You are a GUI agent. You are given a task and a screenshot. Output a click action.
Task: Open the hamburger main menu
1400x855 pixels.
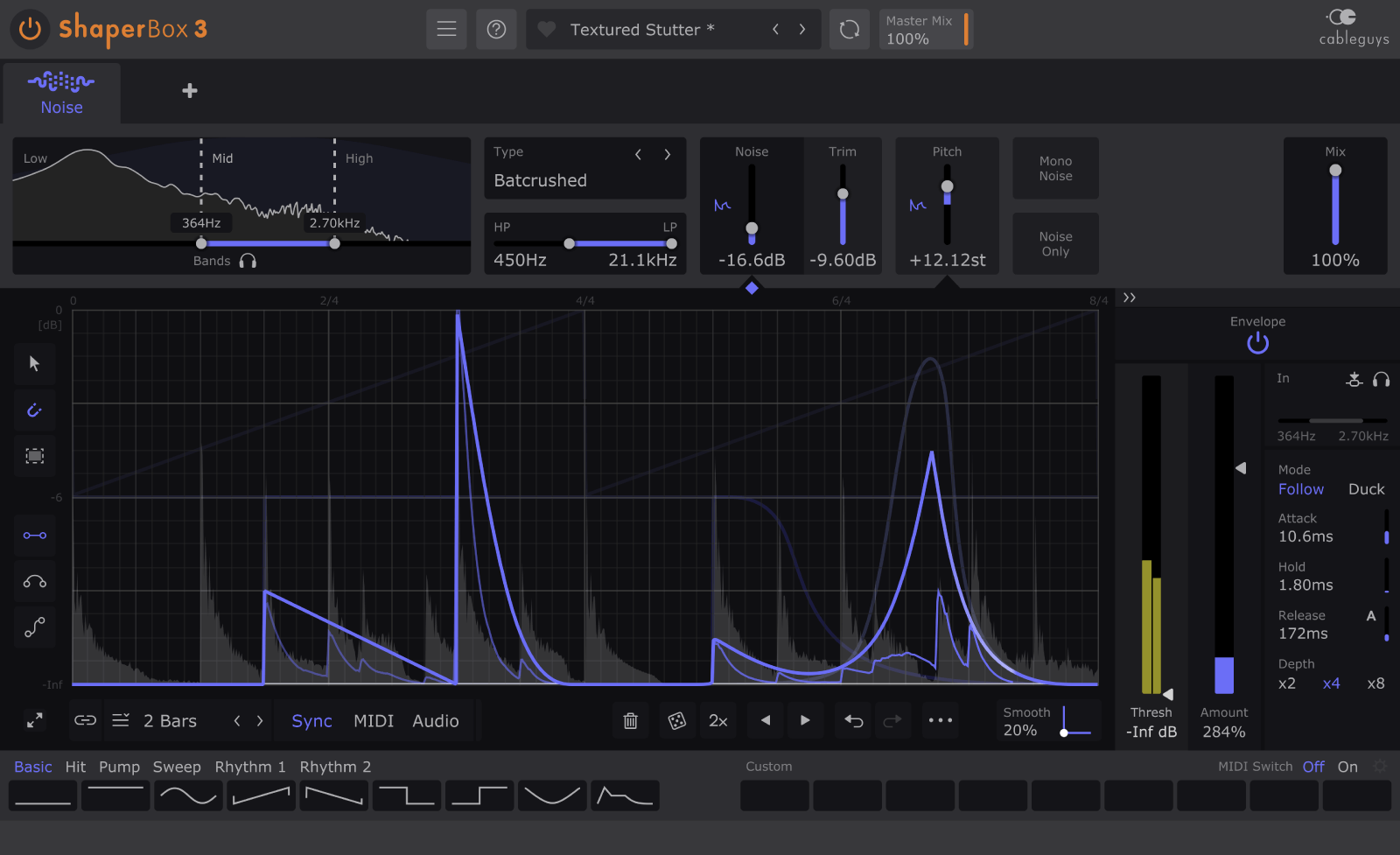(446, 29)
